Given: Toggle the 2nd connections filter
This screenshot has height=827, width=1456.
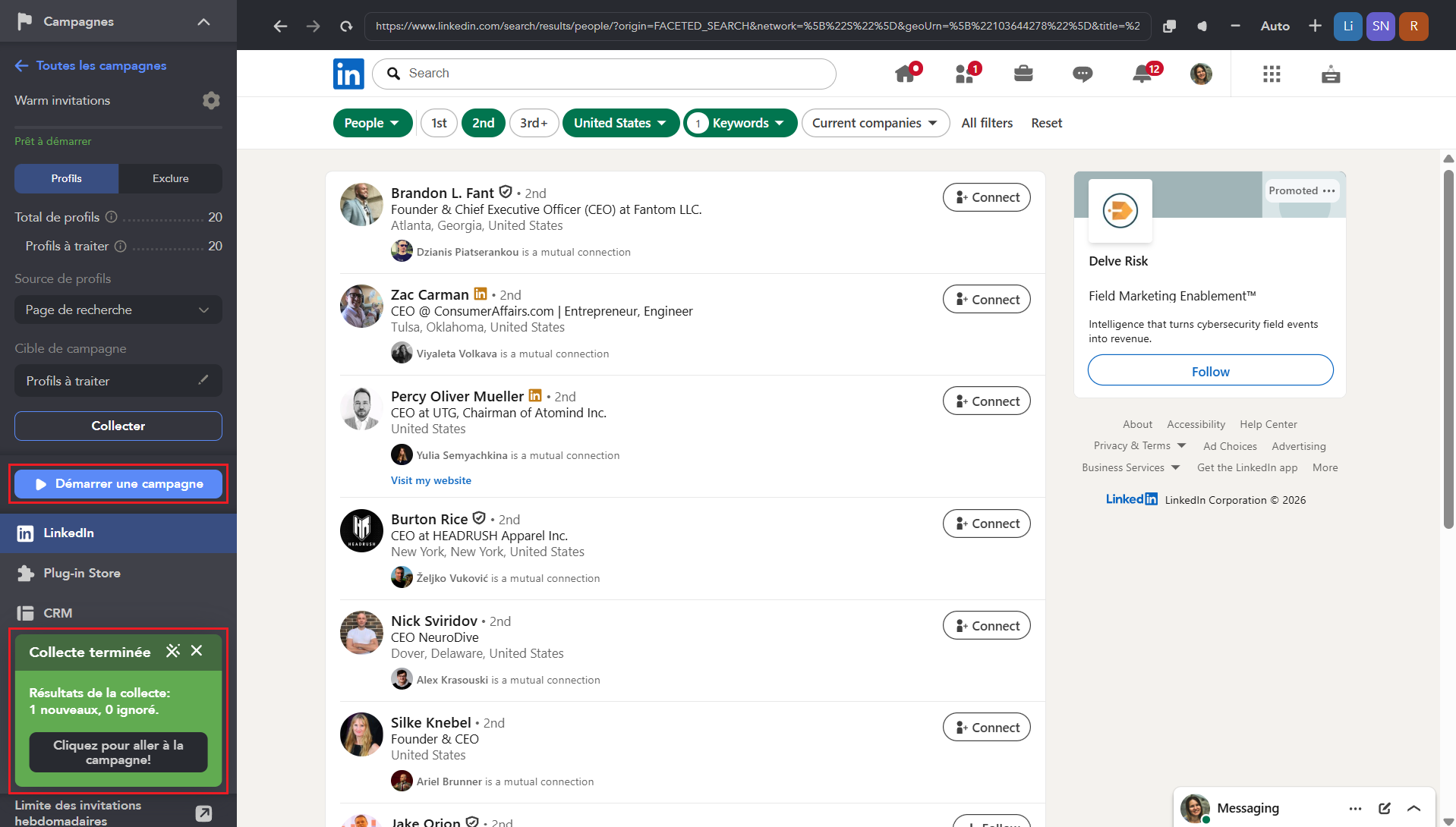Looking at the screenshot, I should point(483,123).
